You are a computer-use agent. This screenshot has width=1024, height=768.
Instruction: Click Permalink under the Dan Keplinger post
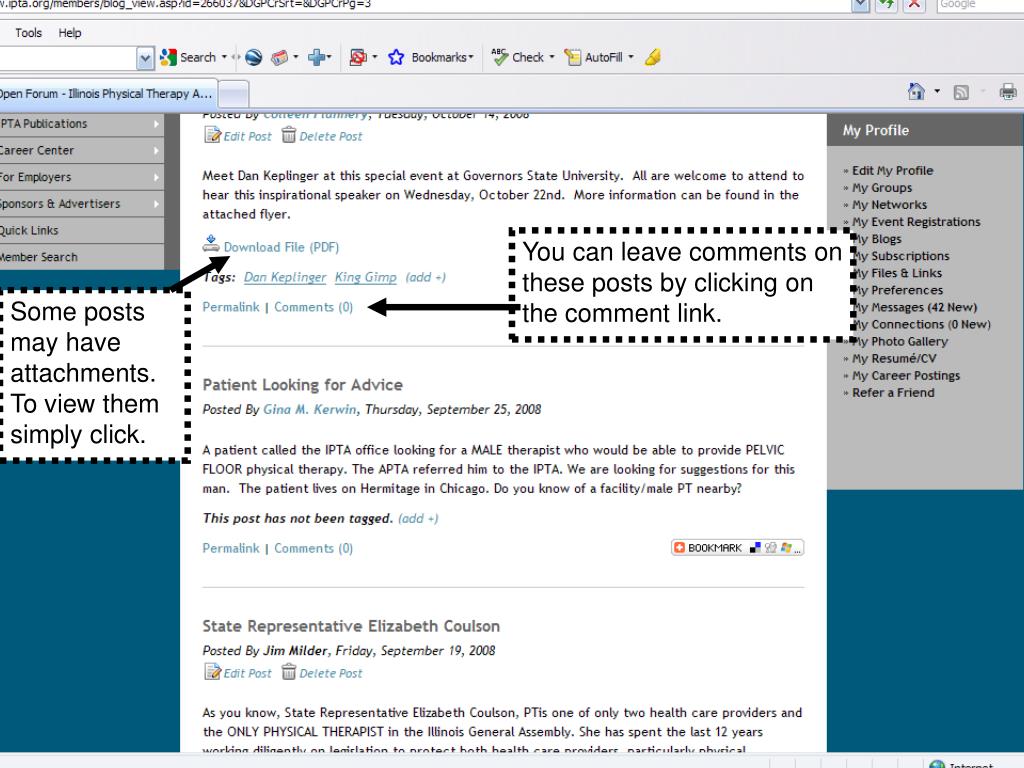click(231, 307)
